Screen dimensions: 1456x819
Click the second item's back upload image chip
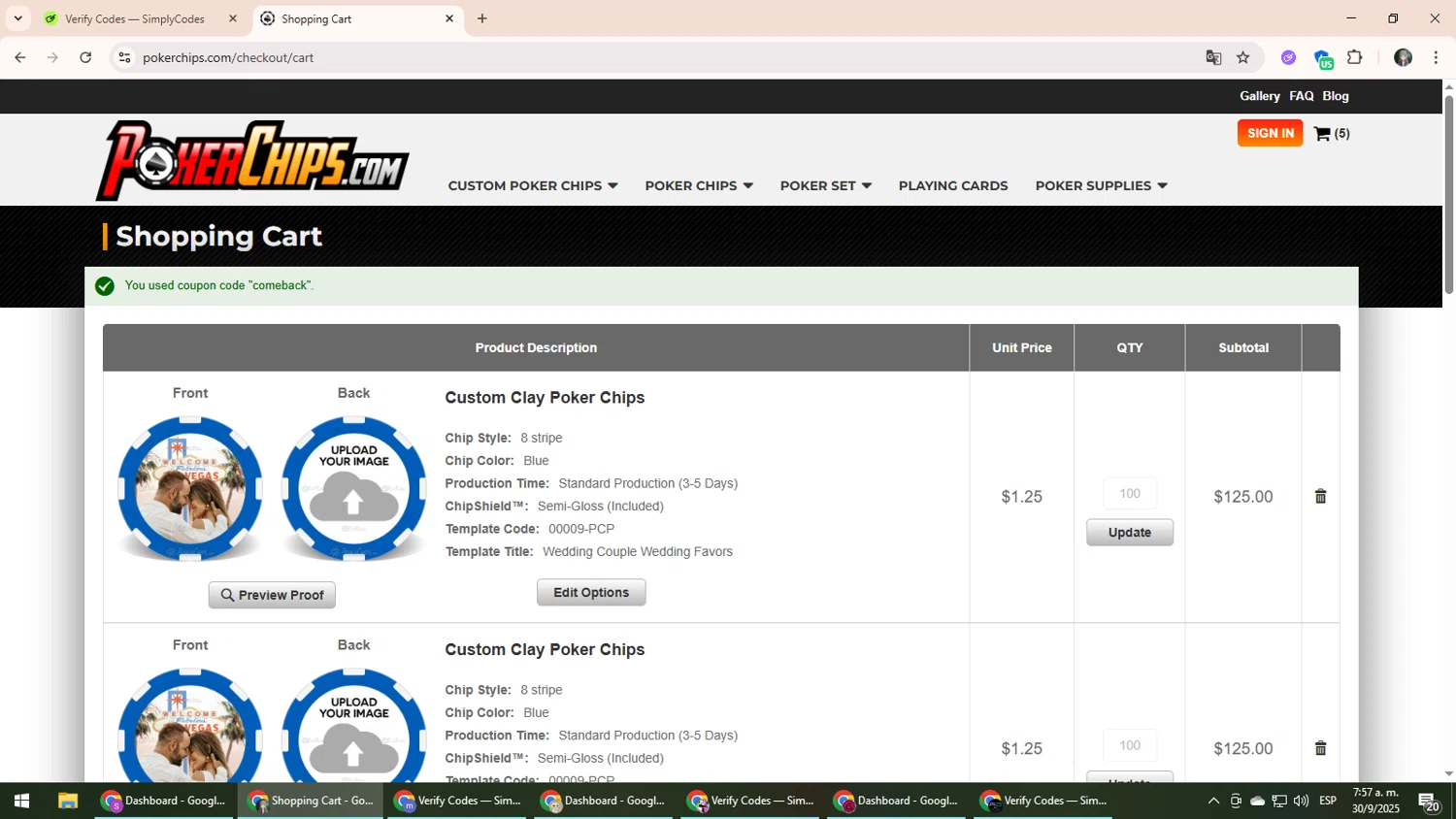(353, 725)
